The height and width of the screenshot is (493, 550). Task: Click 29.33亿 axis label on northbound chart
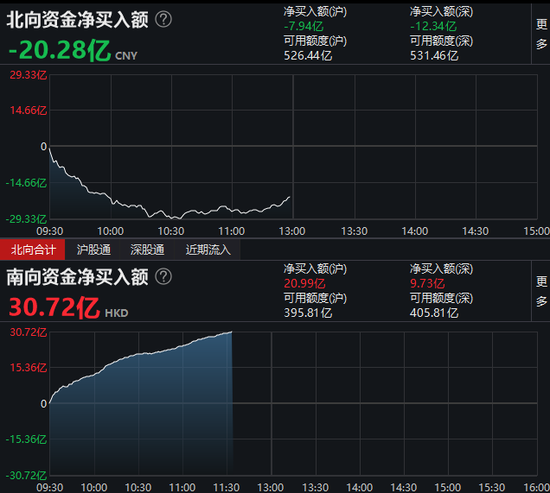tap(28, 75)
